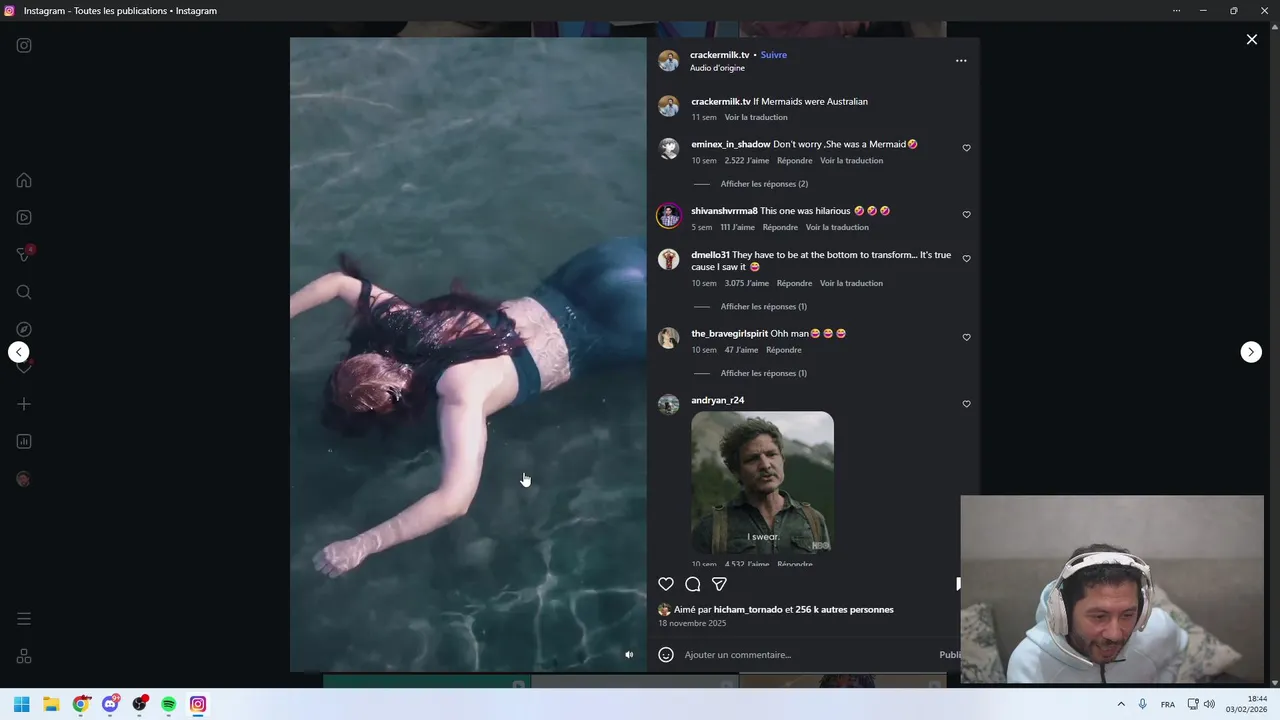Open dmello31's profile picture

(669, 260)
